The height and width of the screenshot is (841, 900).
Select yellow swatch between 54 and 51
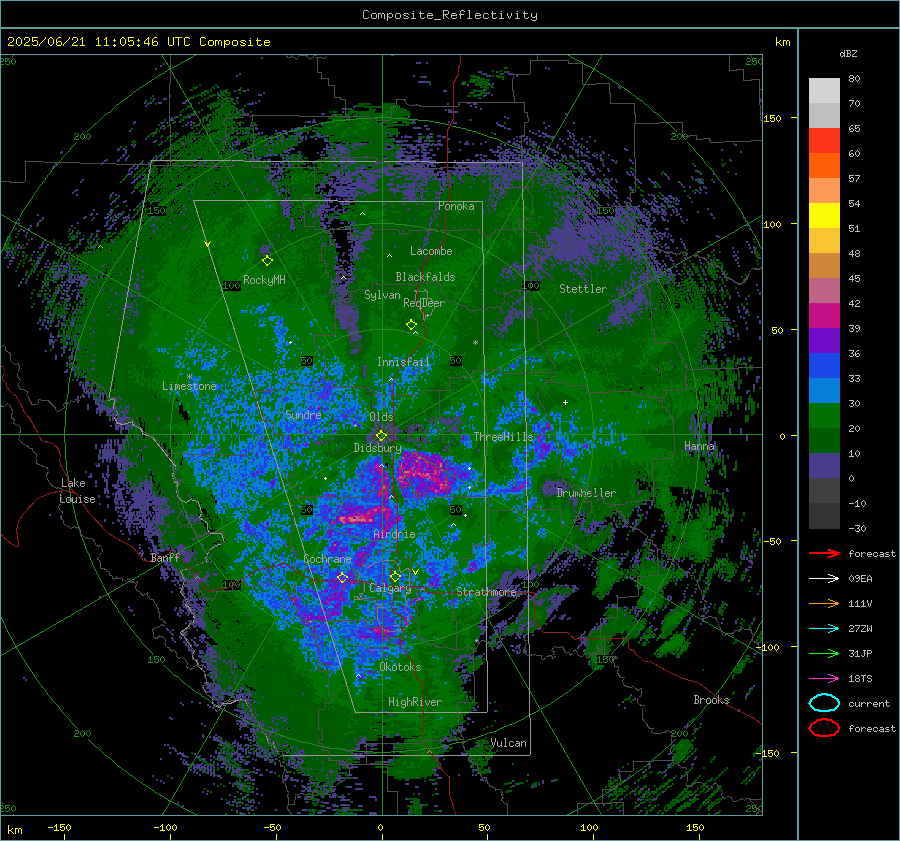click(824, 216)
